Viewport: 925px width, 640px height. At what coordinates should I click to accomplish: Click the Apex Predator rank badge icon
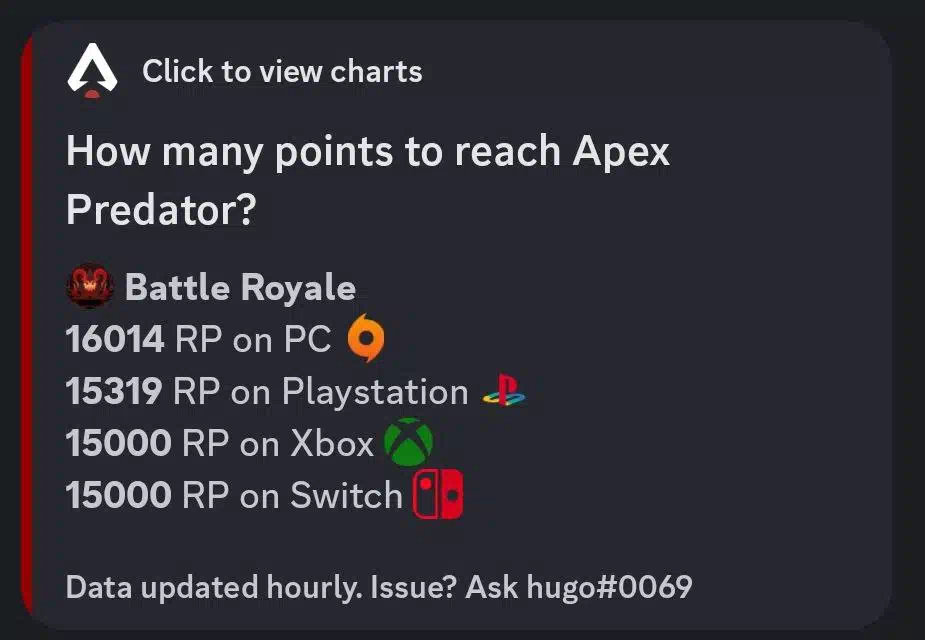90,286
